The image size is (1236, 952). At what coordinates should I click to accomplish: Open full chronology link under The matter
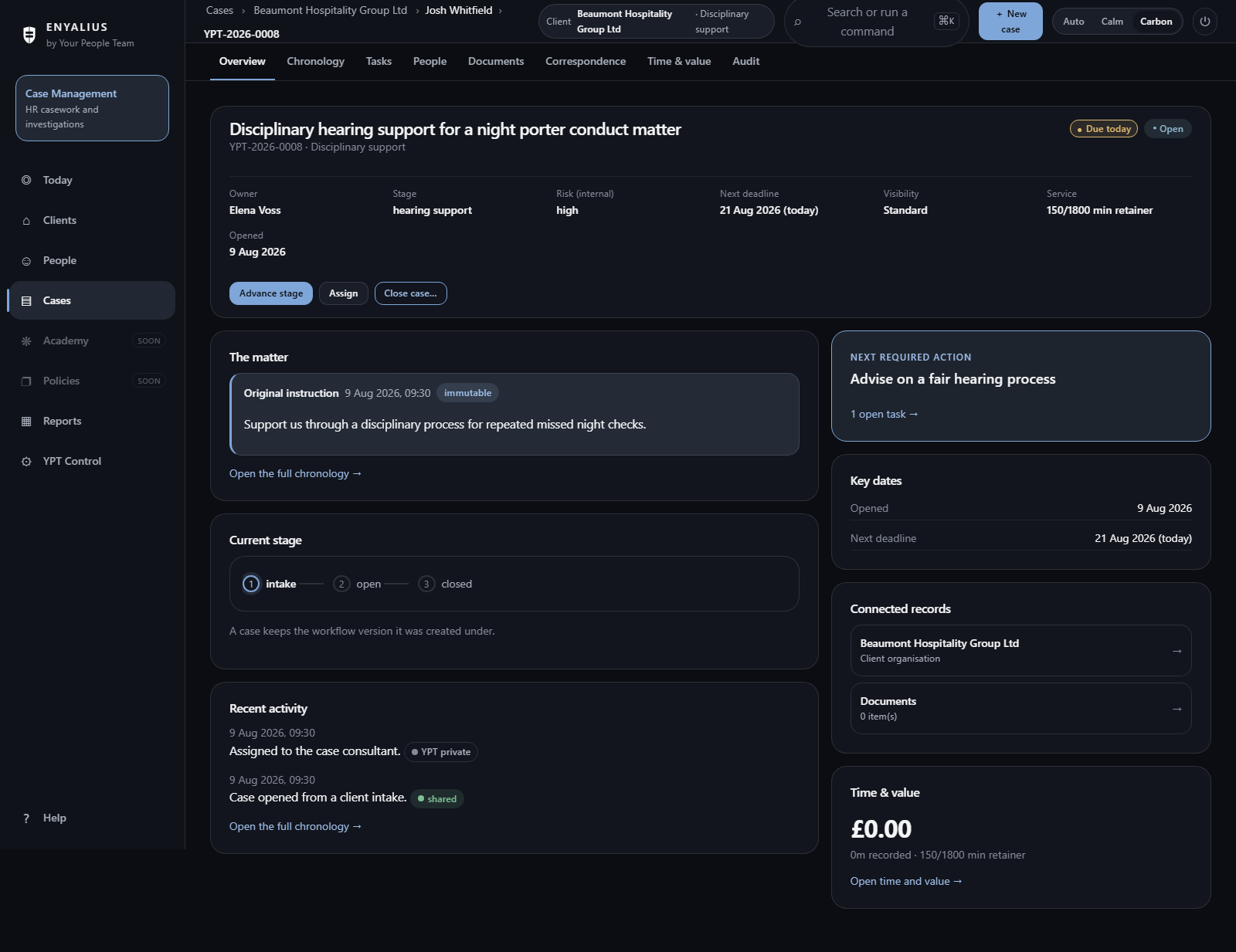pos(295,473)
